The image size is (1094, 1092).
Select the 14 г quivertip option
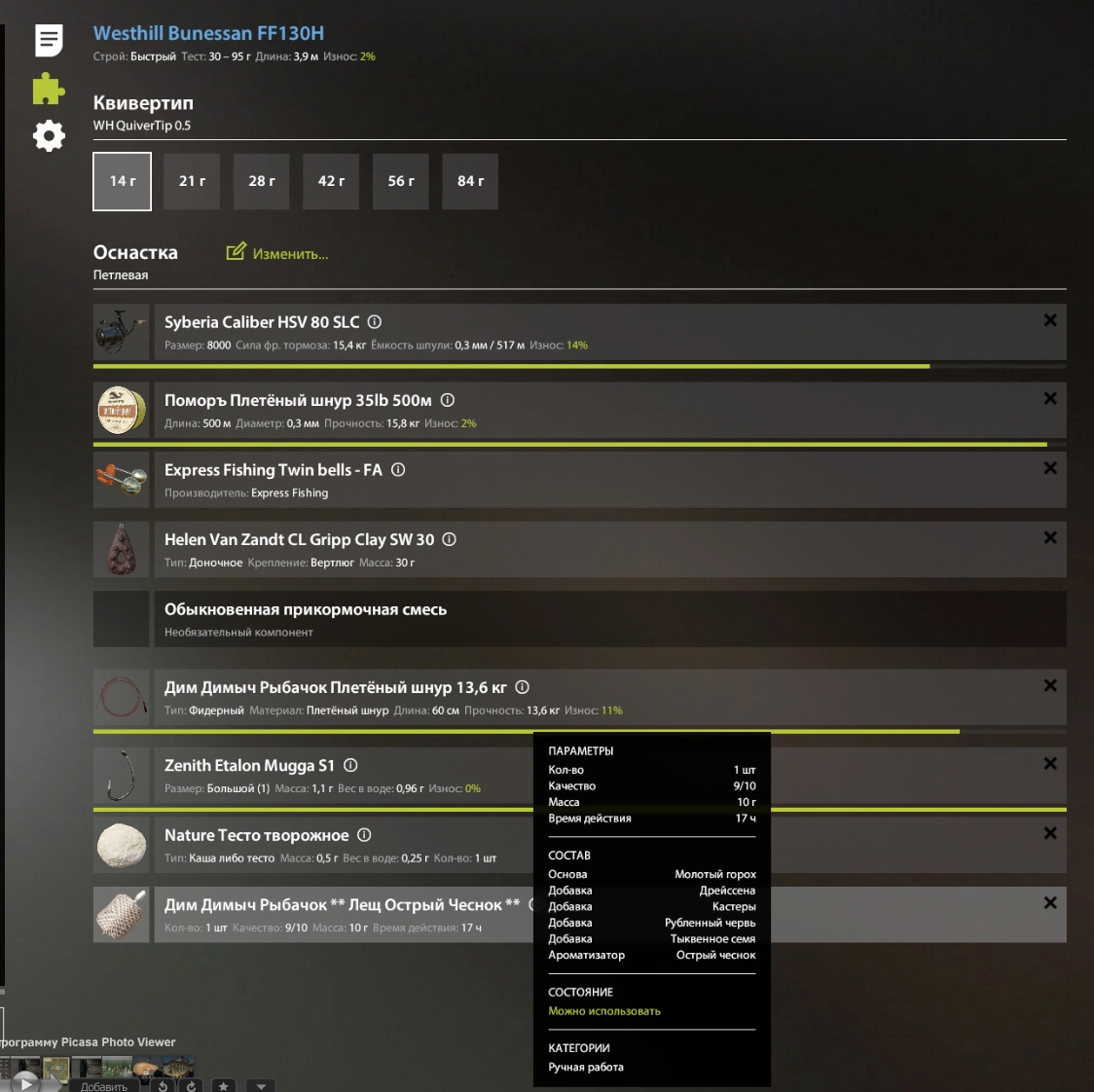[x=122, y=181]
